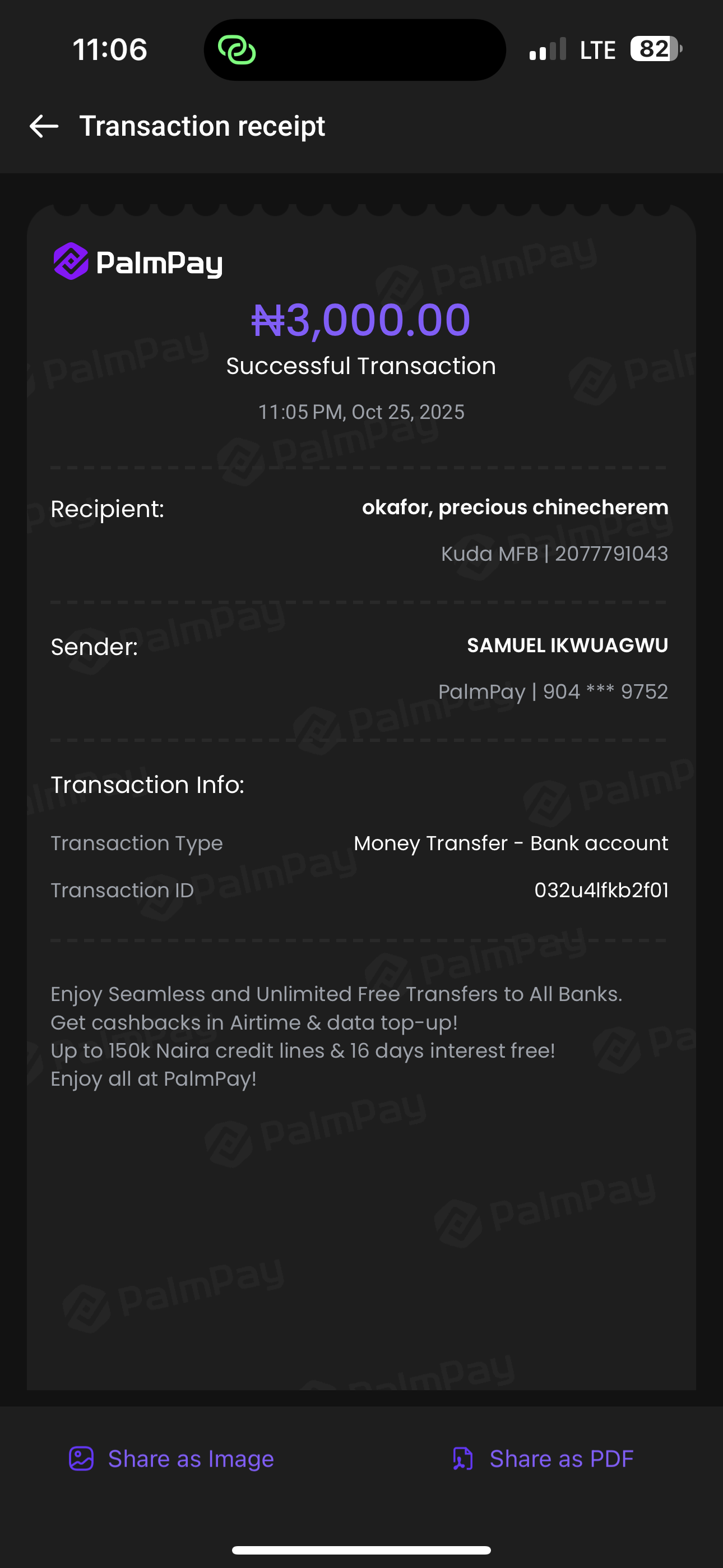Viewport: 723px width, 1568px height.
Task: Tap the status bar clock showing 11:06
Action: point(110,49)
